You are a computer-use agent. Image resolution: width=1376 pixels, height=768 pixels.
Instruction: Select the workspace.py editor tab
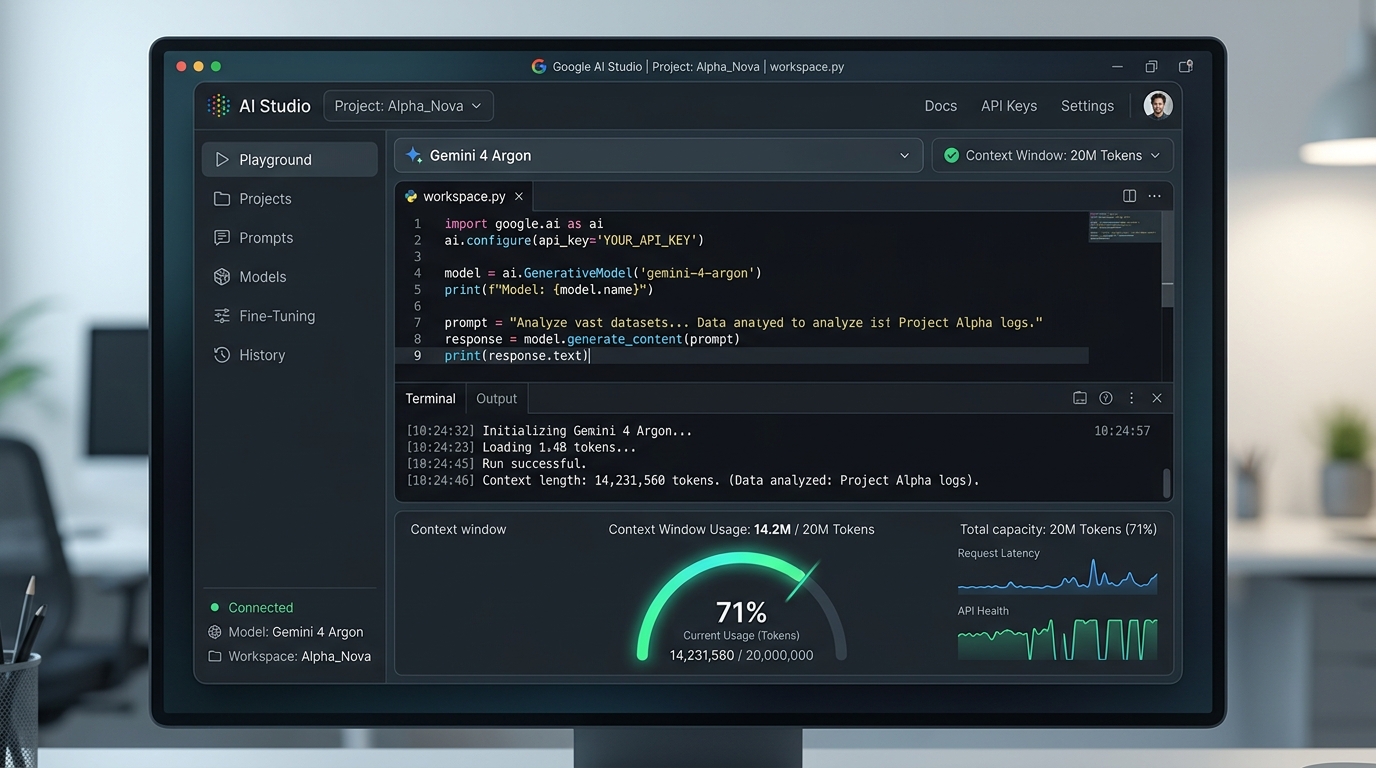[x=465, y=196]
